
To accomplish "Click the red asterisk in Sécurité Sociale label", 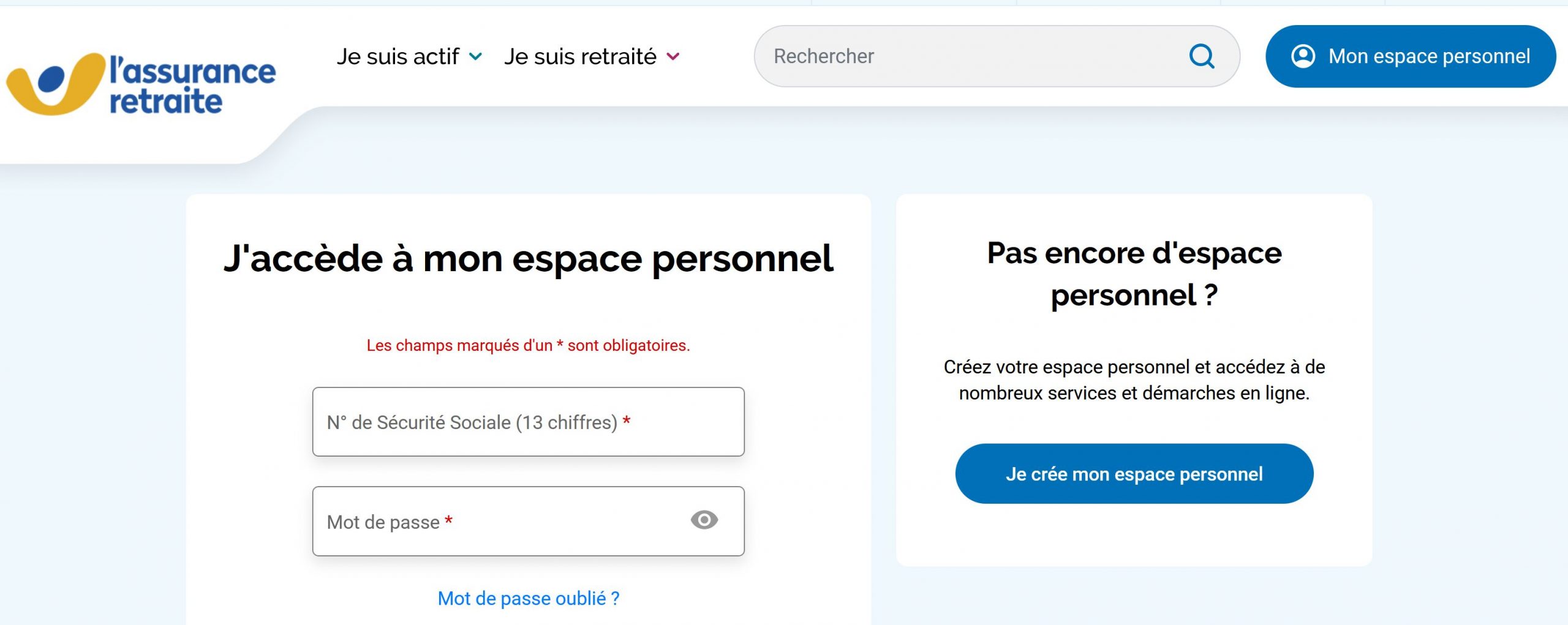I will [627, 421].
